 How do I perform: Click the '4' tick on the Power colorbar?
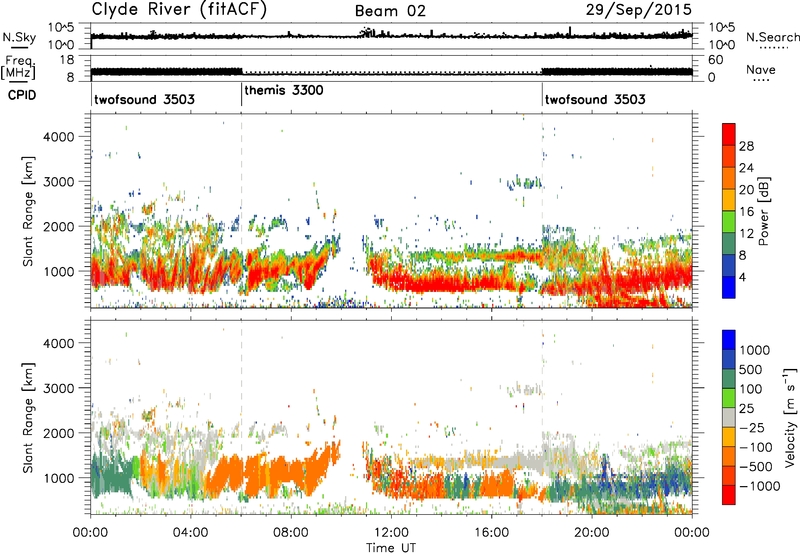click(743, 277)
